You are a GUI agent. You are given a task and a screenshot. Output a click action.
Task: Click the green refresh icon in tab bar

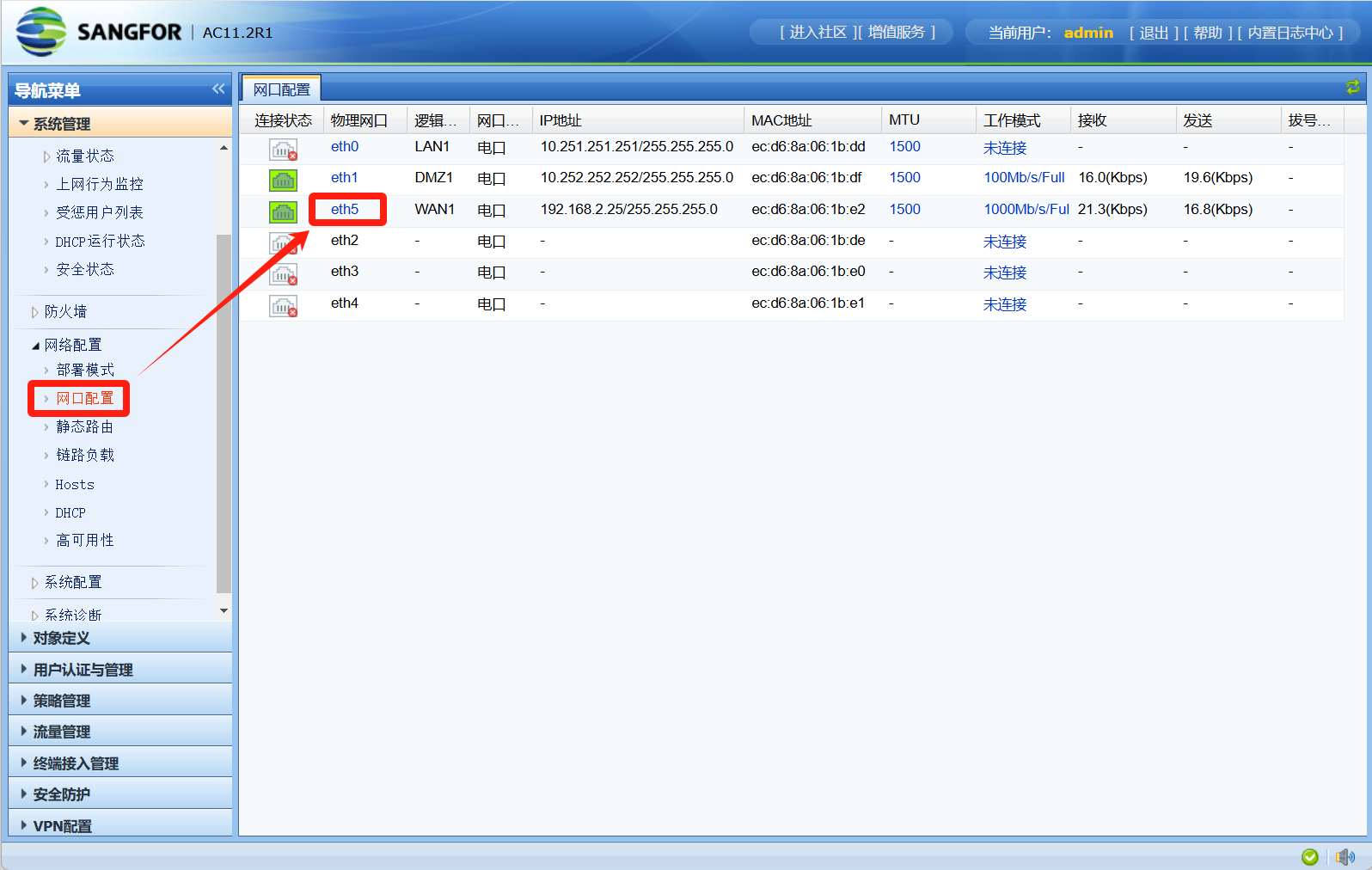(1352, 88)
